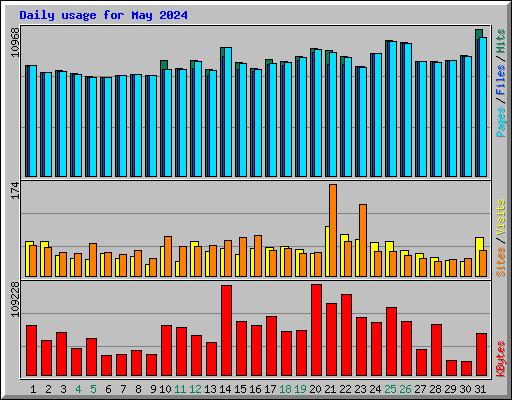Click the cyan pages bar for day 1

33,121
